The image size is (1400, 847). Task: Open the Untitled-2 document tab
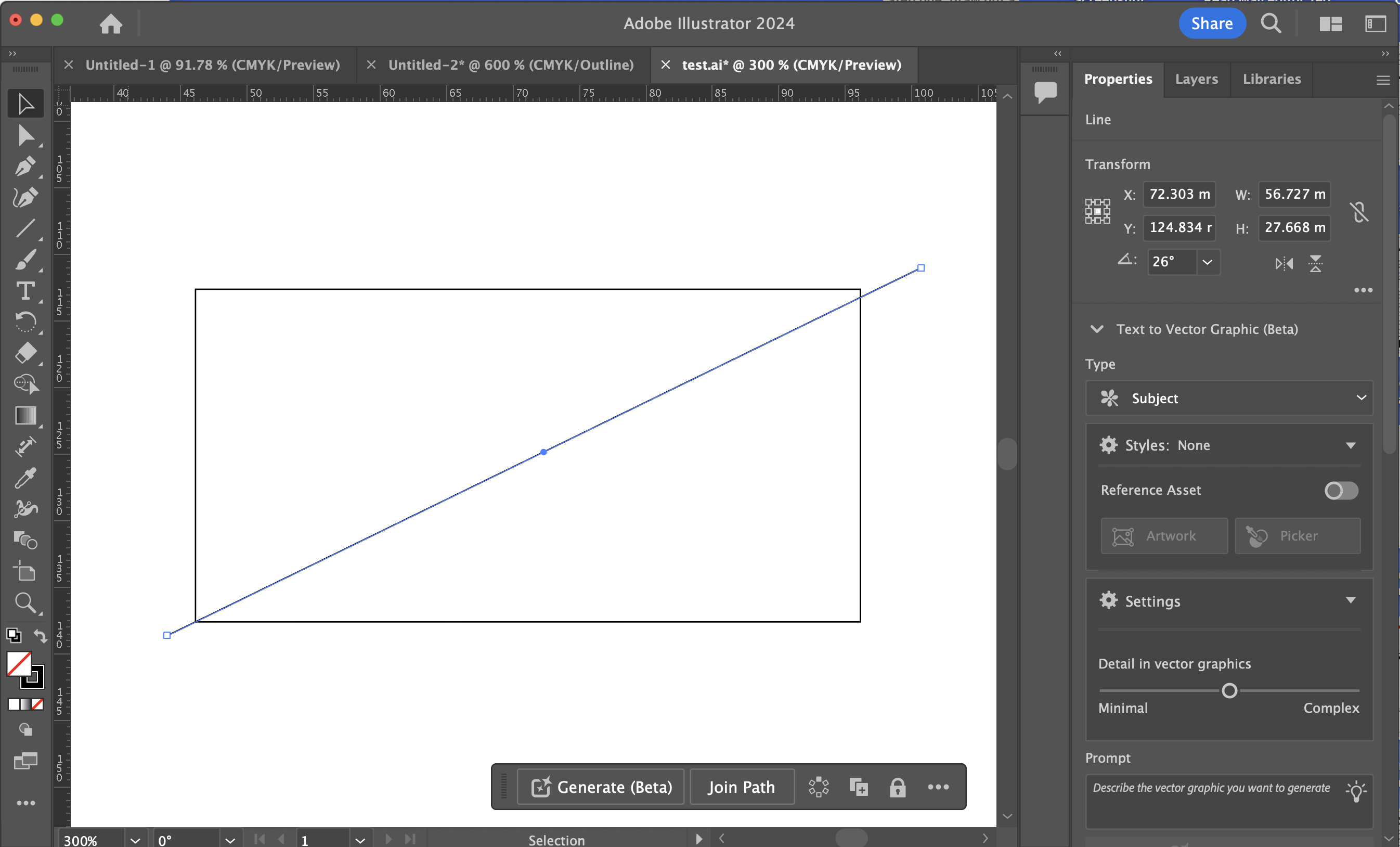(511, 64)
